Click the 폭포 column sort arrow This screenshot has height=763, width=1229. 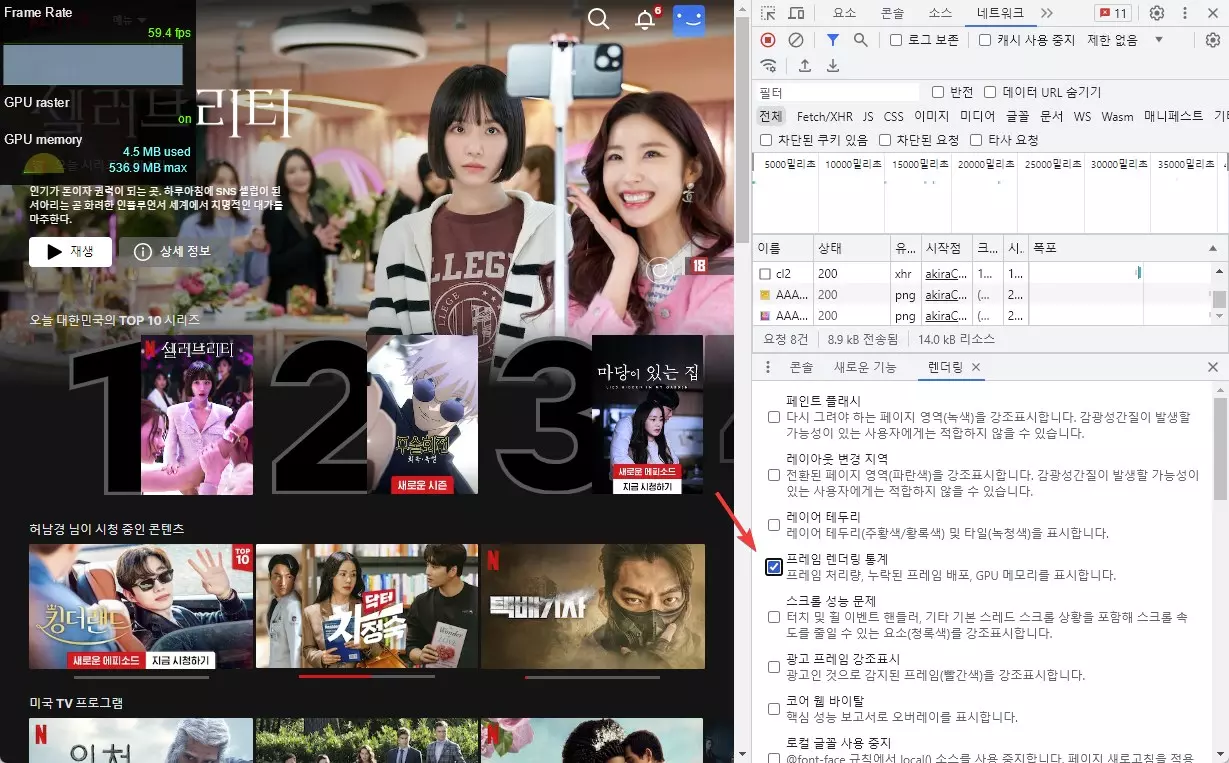1213,248
